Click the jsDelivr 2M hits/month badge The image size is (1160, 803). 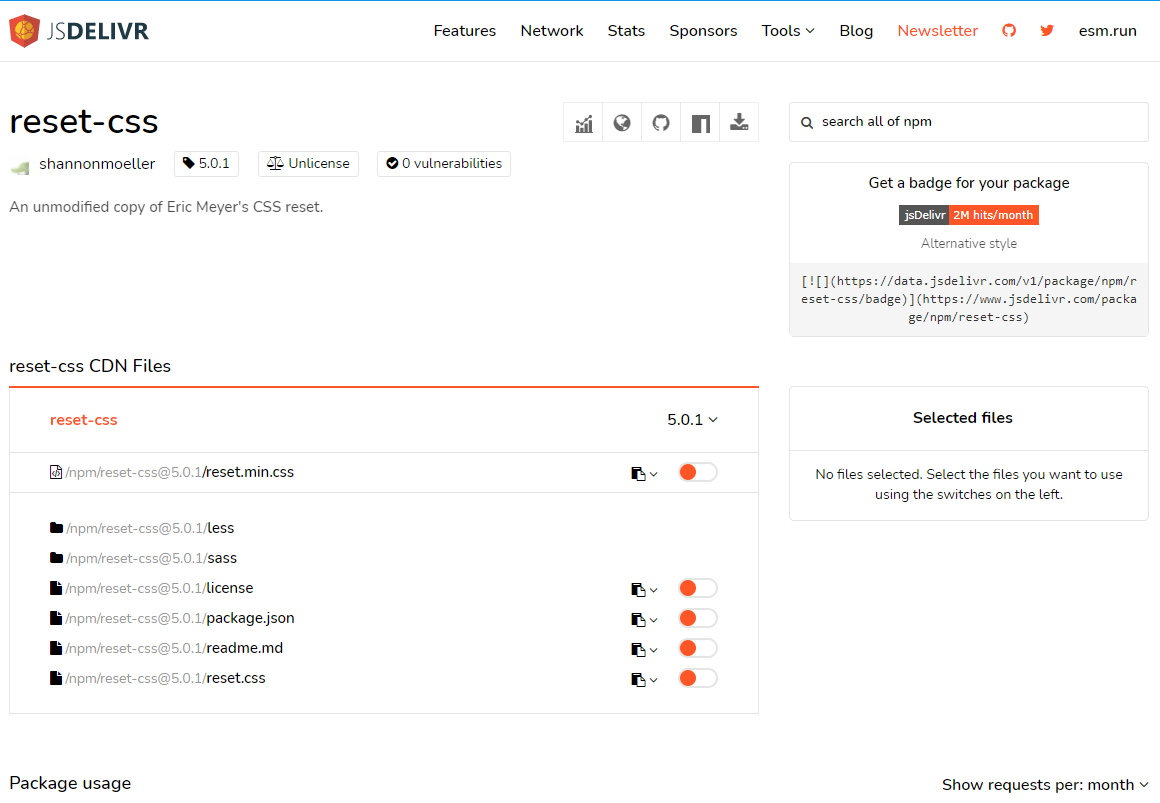point(969,215)
